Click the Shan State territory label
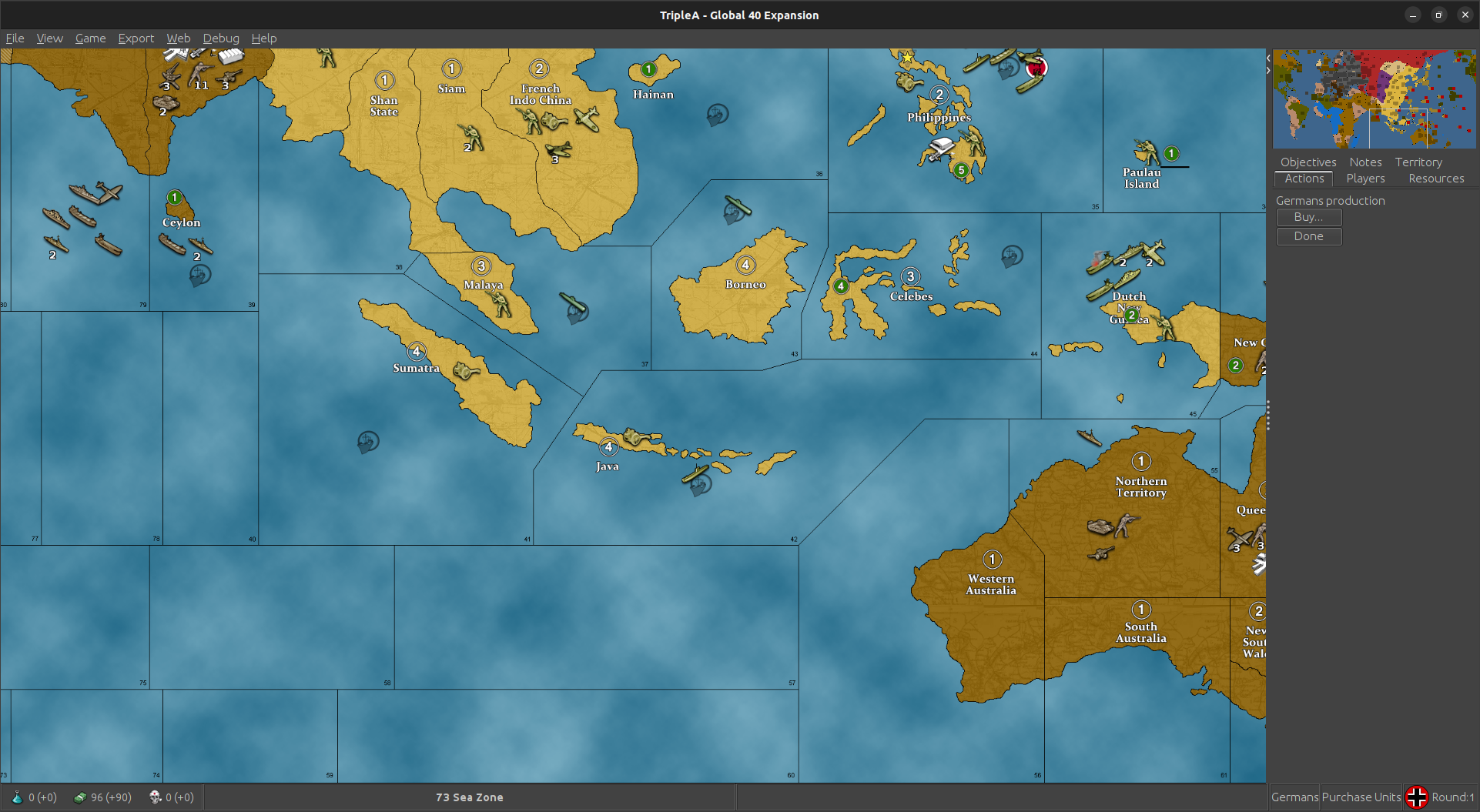This screenshot has width=1480, height=812. tap(383, 105)
